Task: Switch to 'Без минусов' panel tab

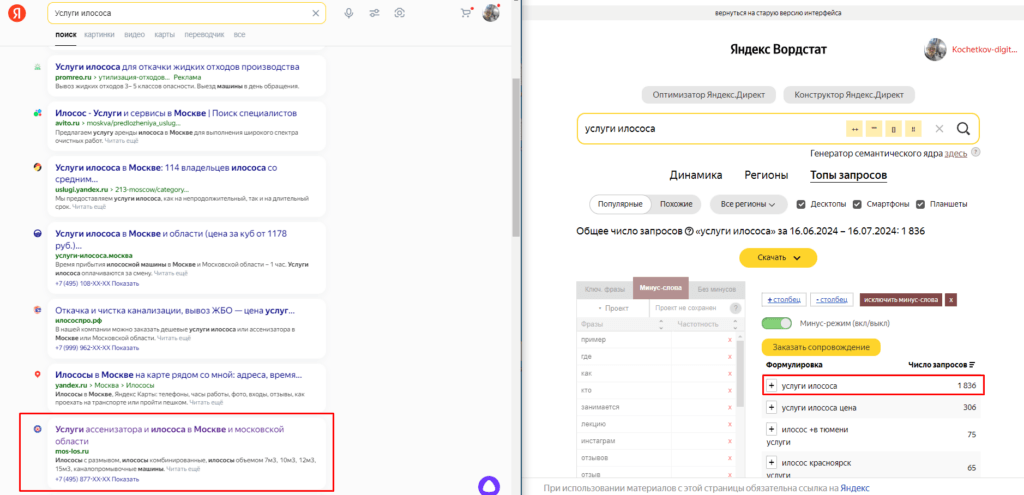Action: tap(716, 288)
